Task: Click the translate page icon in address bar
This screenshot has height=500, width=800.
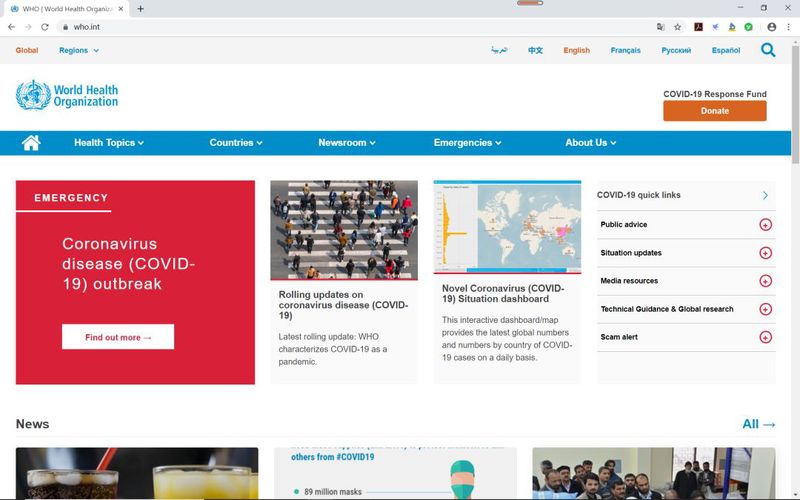Action: [x=661, y=27]
